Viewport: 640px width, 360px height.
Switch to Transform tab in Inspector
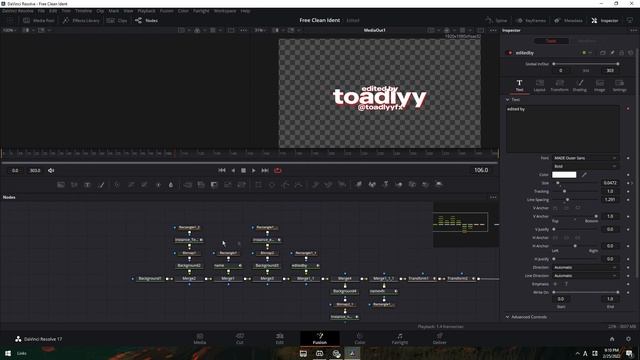point(560,86)
